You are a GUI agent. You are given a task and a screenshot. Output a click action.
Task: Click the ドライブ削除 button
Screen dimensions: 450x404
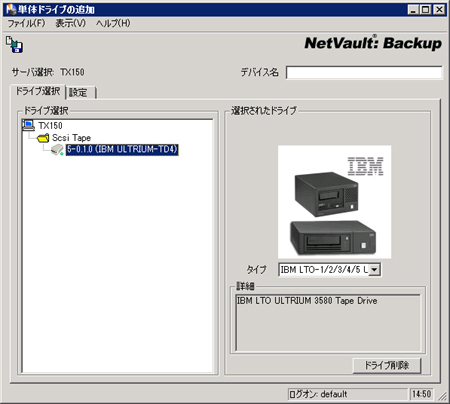tap(387, 365)
